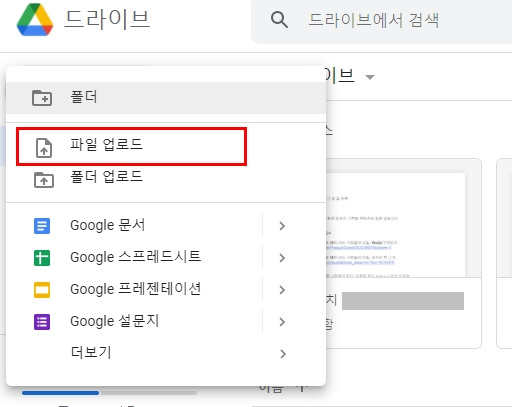Click the purple Google Forms icon
Image resolution: width=512 pixels, height=407 pixels.
click(x=42, y=322)
